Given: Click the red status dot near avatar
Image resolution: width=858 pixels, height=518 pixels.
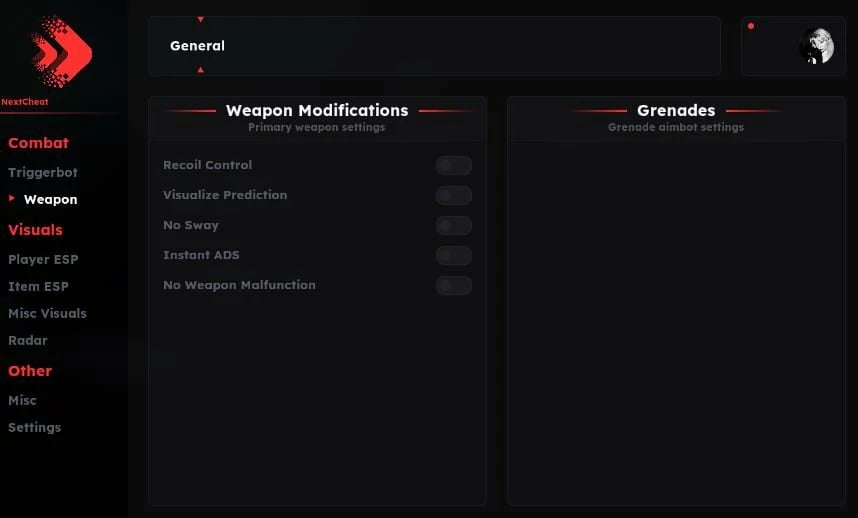Looking at the screenshot, I should click(x=751, y=26).
